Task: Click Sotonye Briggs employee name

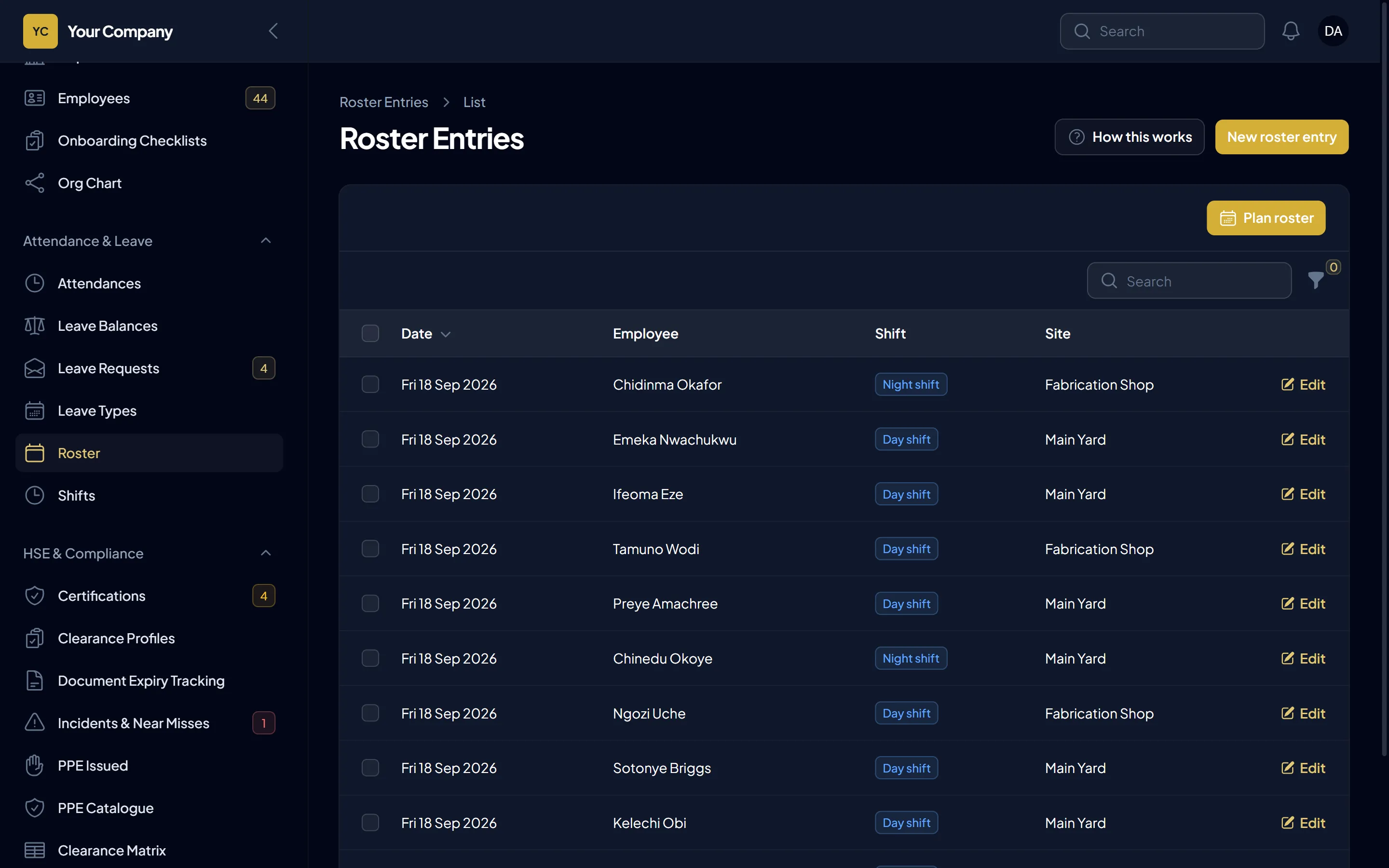Action: pos(662,768)
